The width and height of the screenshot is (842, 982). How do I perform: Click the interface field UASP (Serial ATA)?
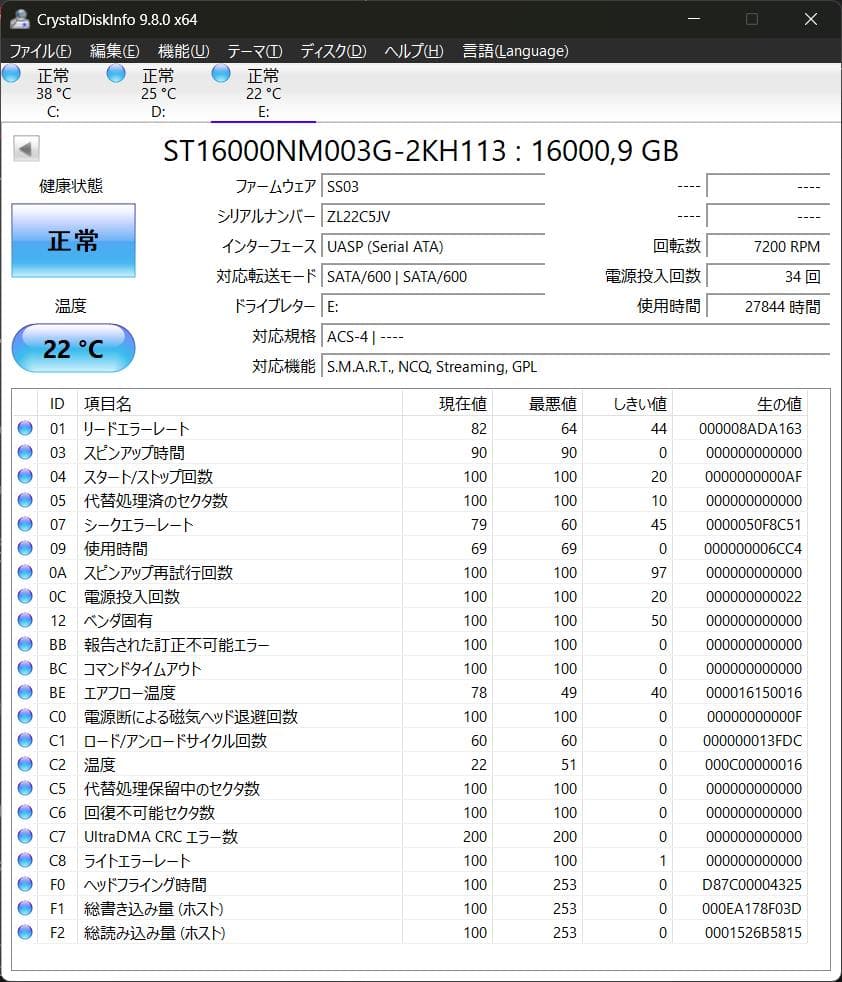click(x=433, y=246)
